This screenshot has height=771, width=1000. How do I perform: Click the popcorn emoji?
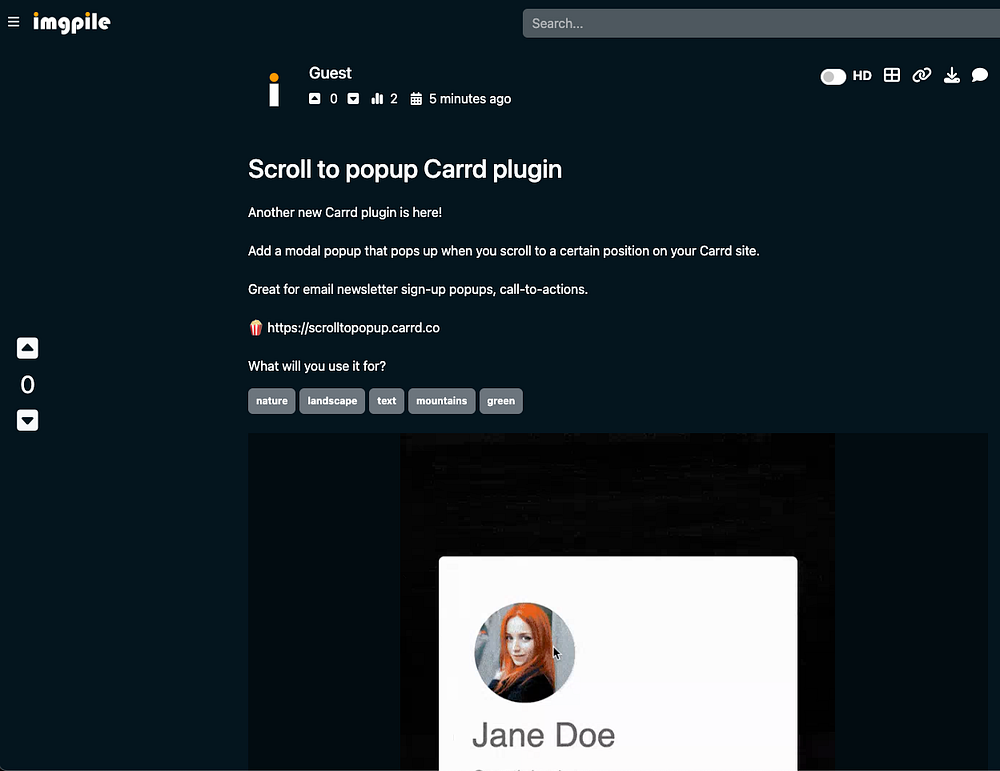[256, 328]
